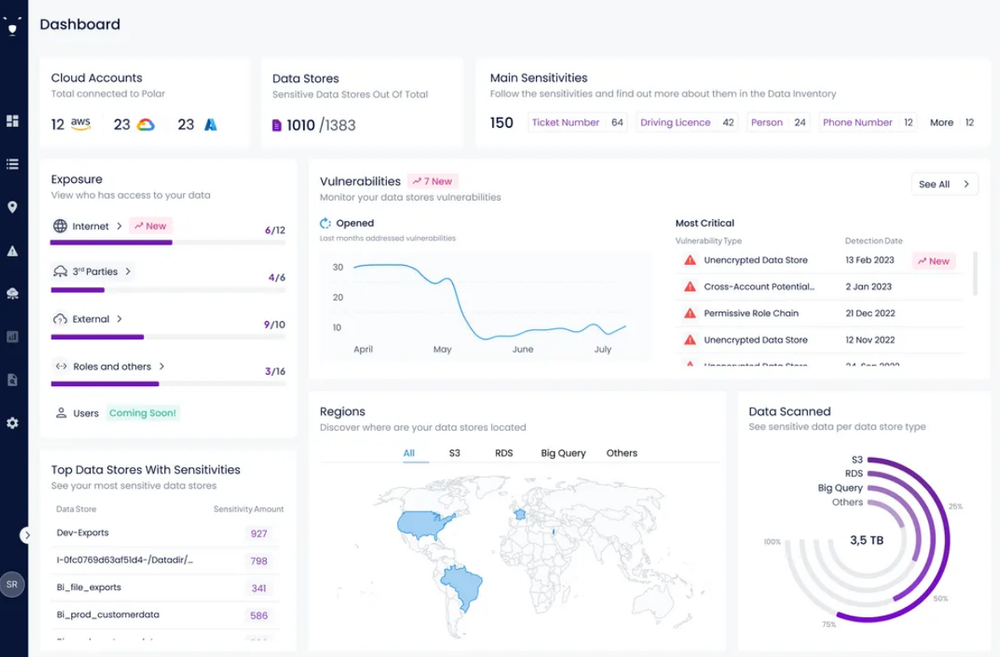Expand the Internet exposure row
Image resolution: width=1000 pixels, height=657 pixels.
(x=90, y=226)
